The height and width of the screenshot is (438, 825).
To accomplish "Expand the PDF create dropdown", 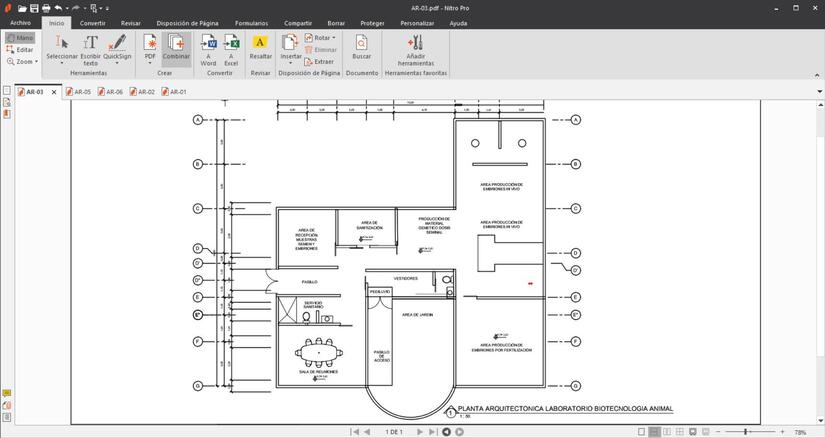I will pyautogui.click(x=150, y=64).
